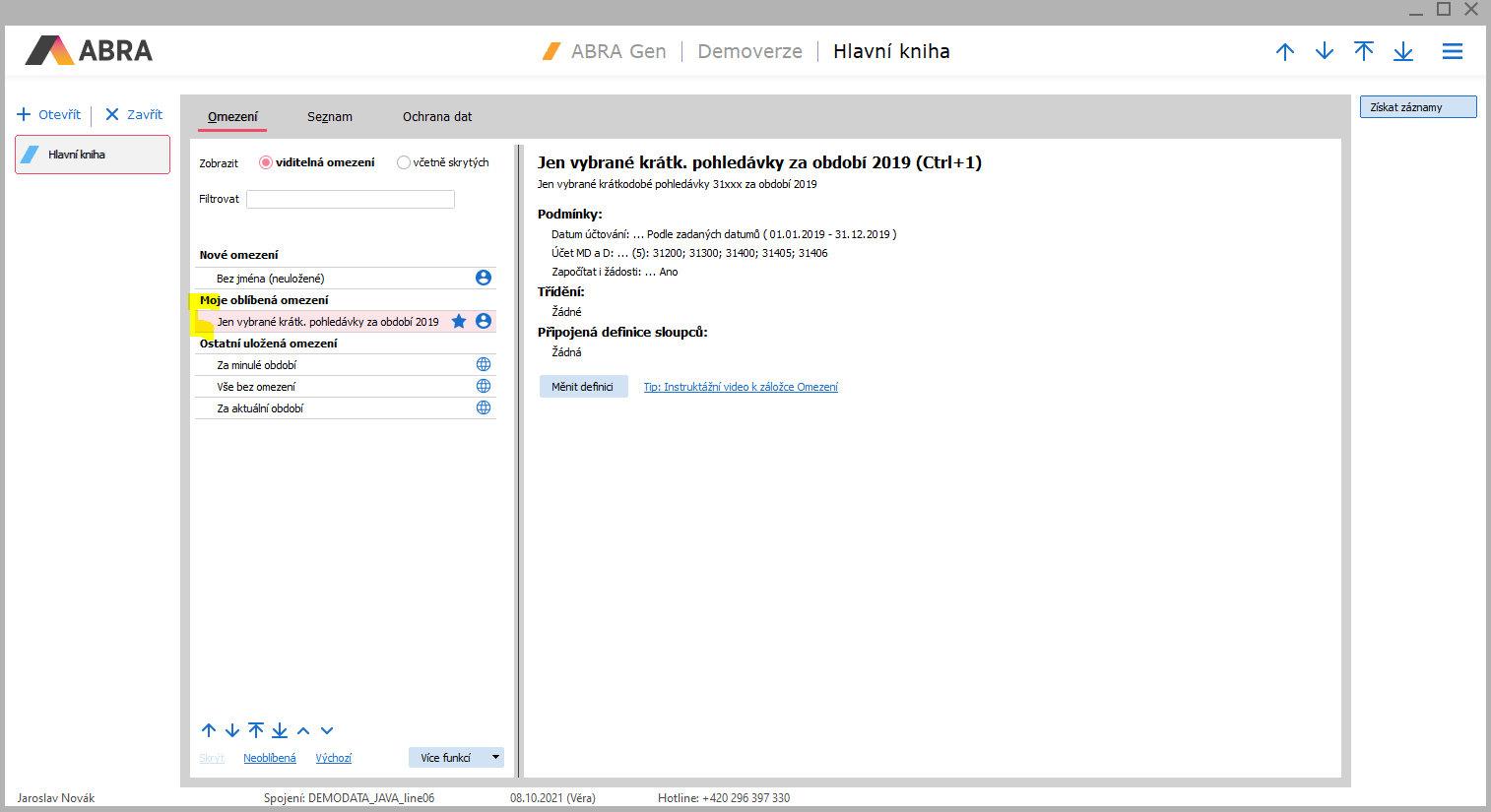Select the 'včetně skrytých' radio button
This screenshot has height=812, width=1491.
coord(404,162)
